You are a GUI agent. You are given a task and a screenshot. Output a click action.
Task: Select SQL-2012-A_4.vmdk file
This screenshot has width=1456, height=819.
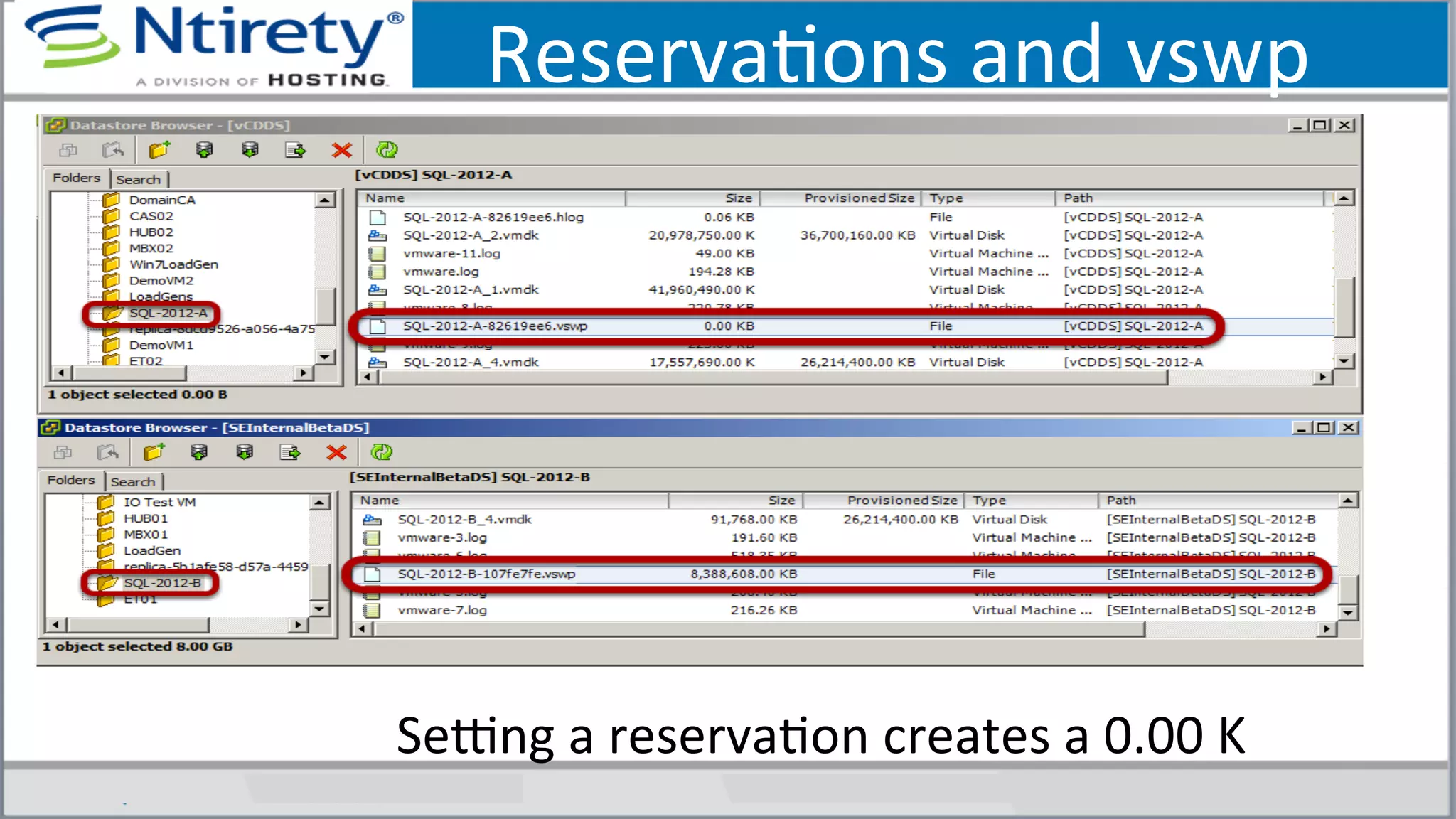point(471,363)
